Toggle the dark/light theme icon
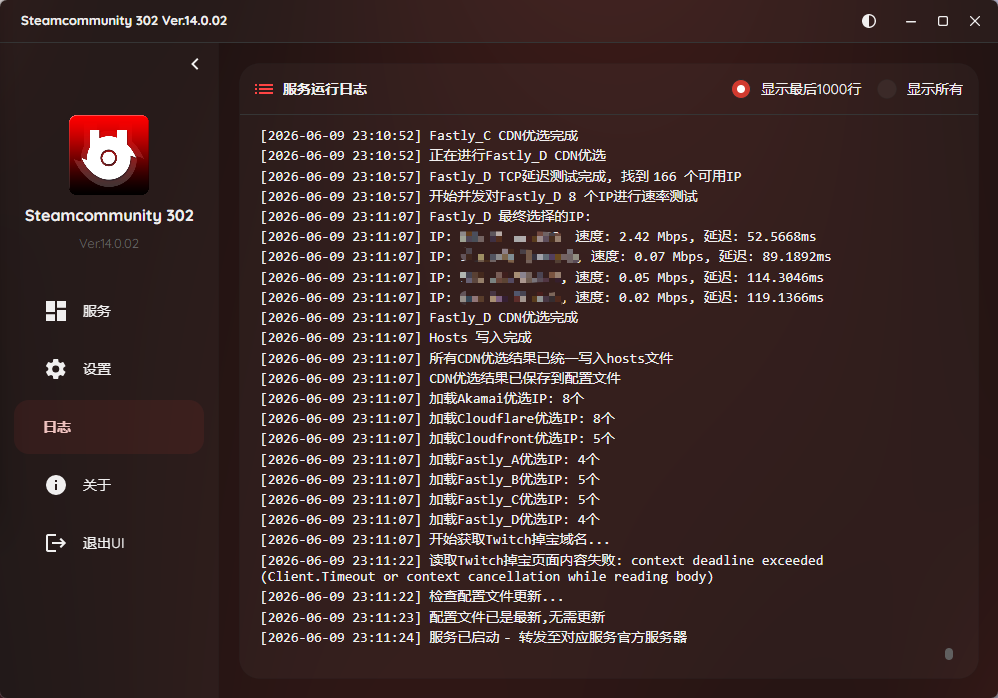998x698 pixels. 869,21
